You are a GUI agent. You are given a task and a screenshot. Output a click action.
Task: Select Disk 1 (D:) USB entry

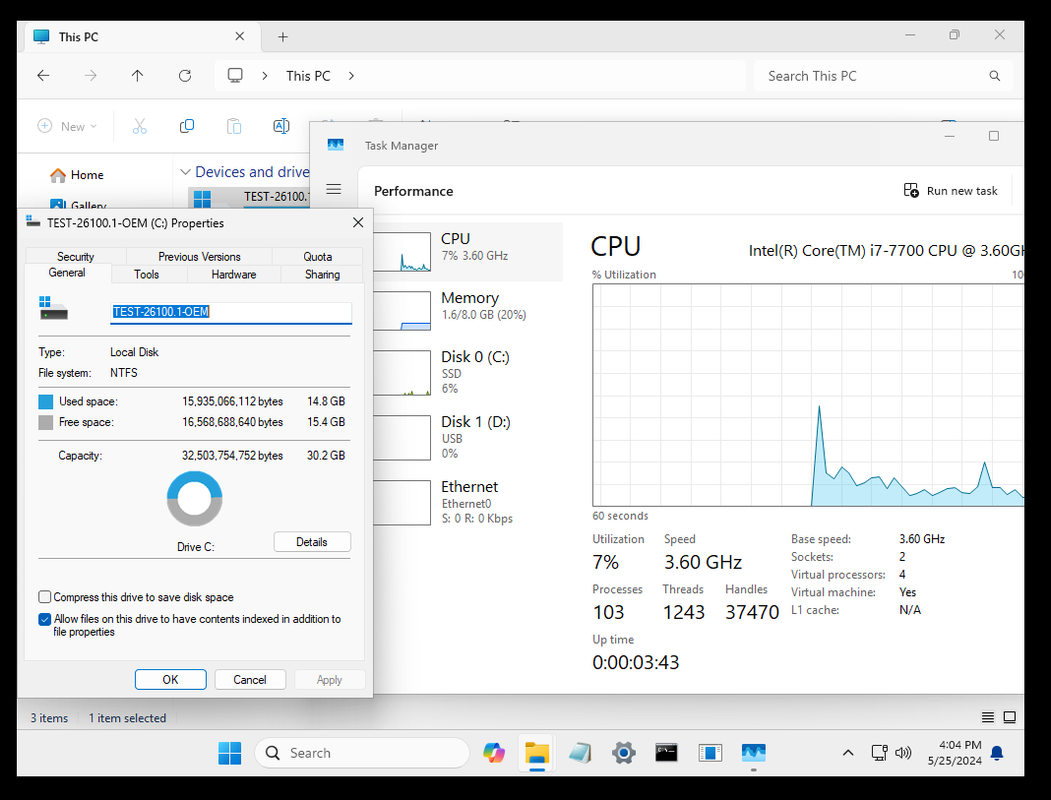tap(467, 438)
